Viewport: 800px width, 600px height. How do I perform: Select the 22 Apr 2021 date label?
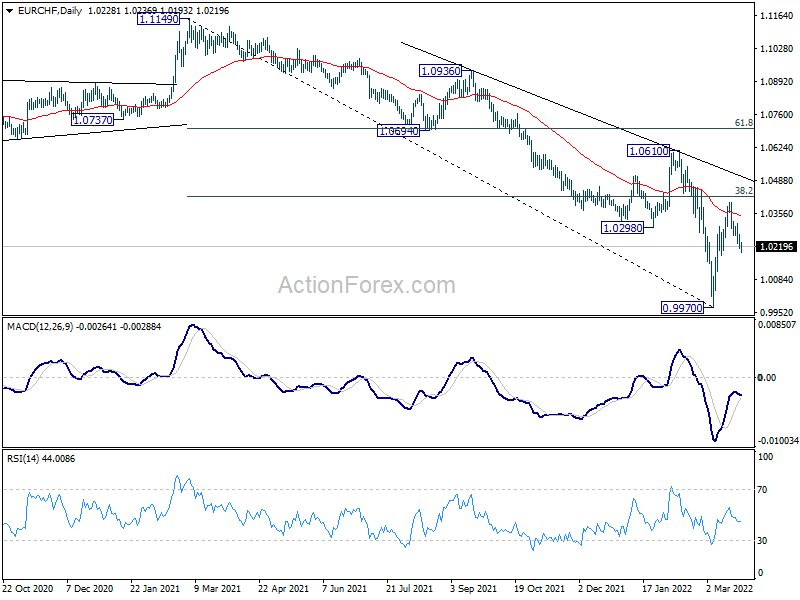284,589
